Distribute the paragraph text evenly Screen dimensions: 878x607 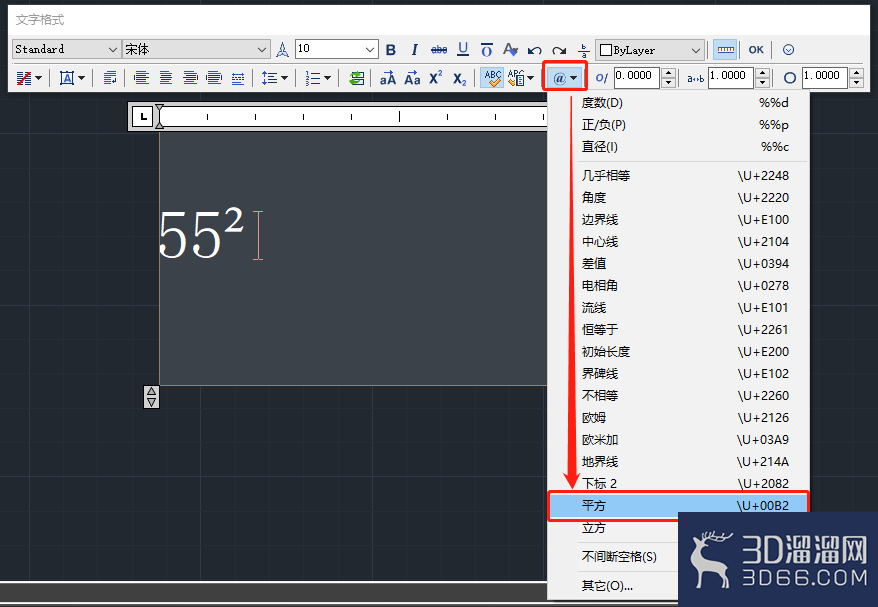point(238,78)
